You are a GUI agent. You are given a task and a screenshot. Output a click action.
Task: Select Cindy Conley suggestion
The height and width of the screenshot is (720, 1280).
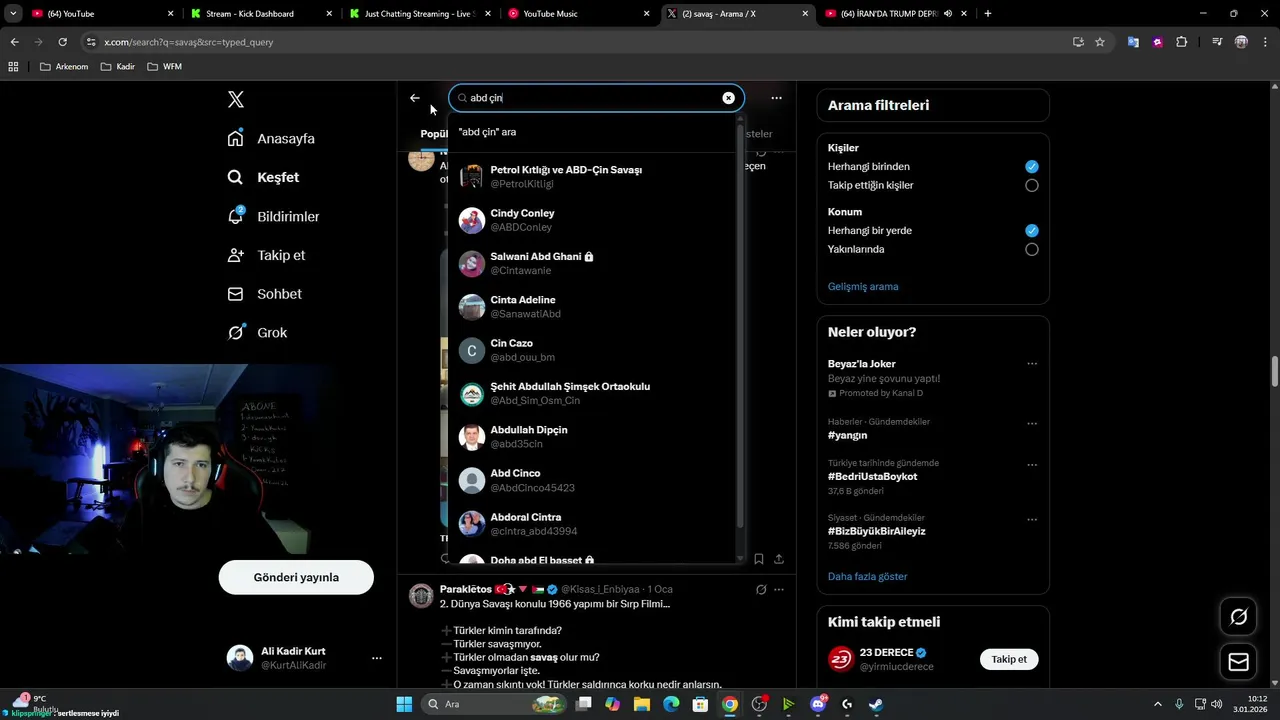592,220
